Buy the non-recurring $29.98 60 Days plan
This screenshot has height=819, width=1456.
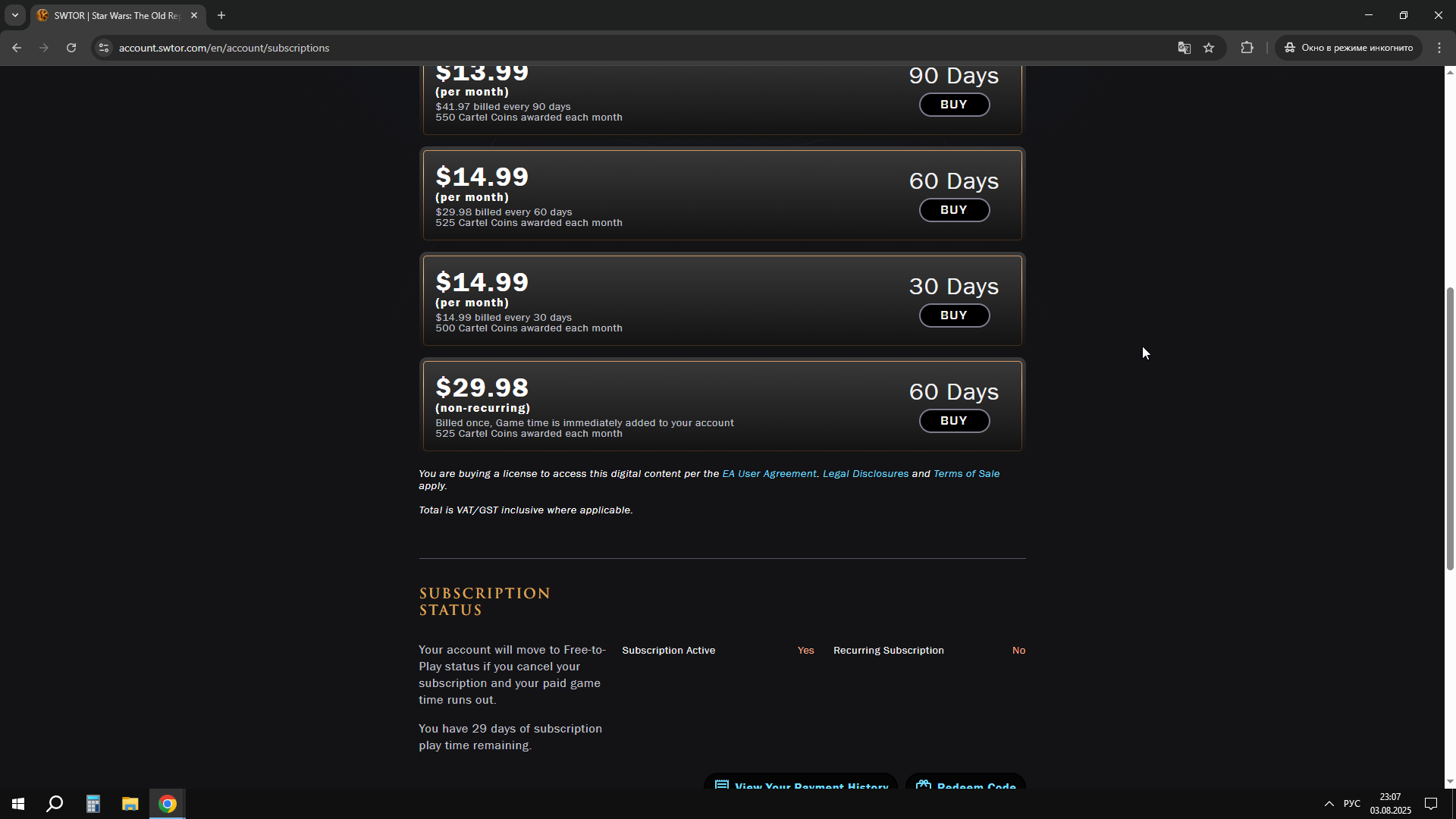[954, 421]
